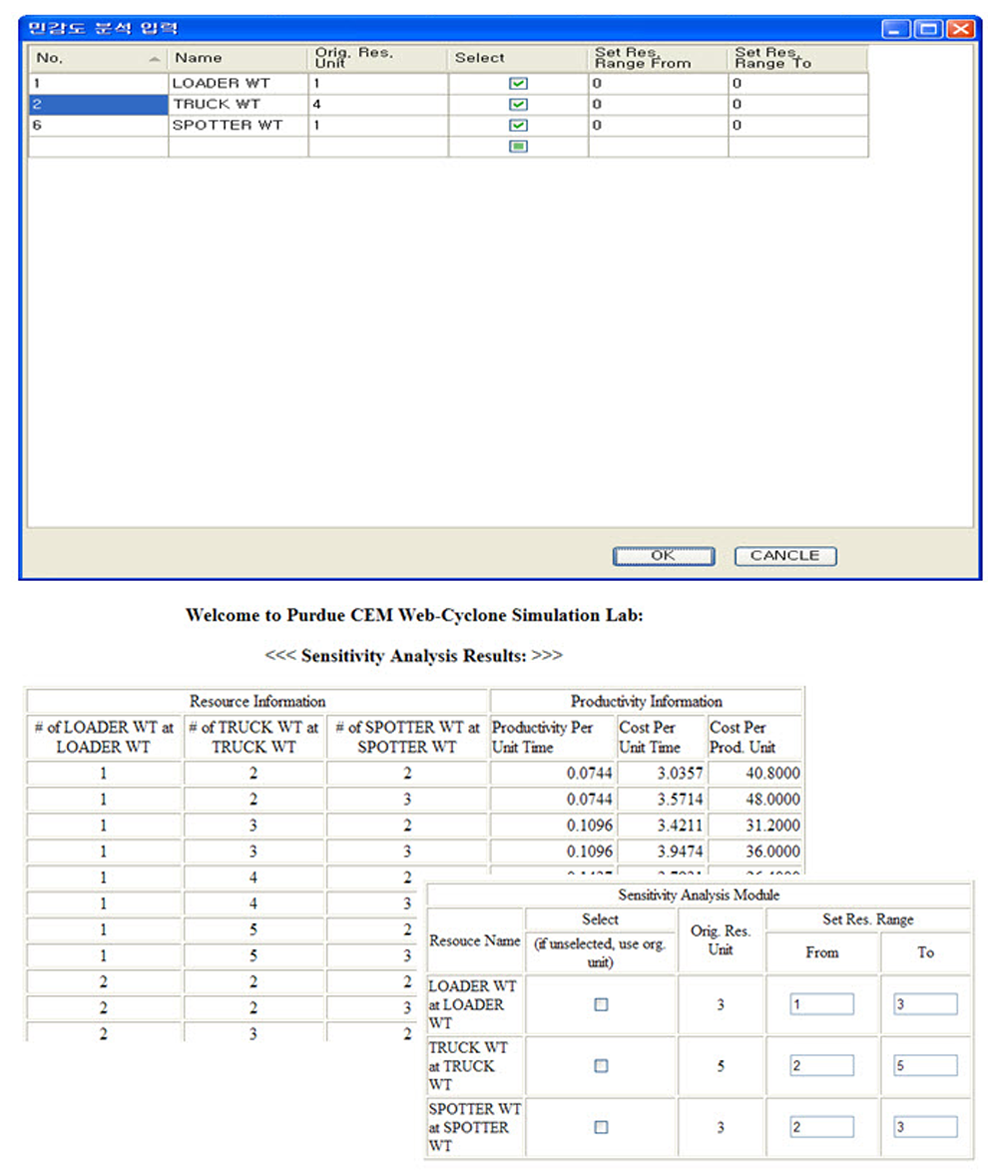Click the TRUCK WT To range field
The width and height of the screenshot is (998, 1174).
[925, 1066]
